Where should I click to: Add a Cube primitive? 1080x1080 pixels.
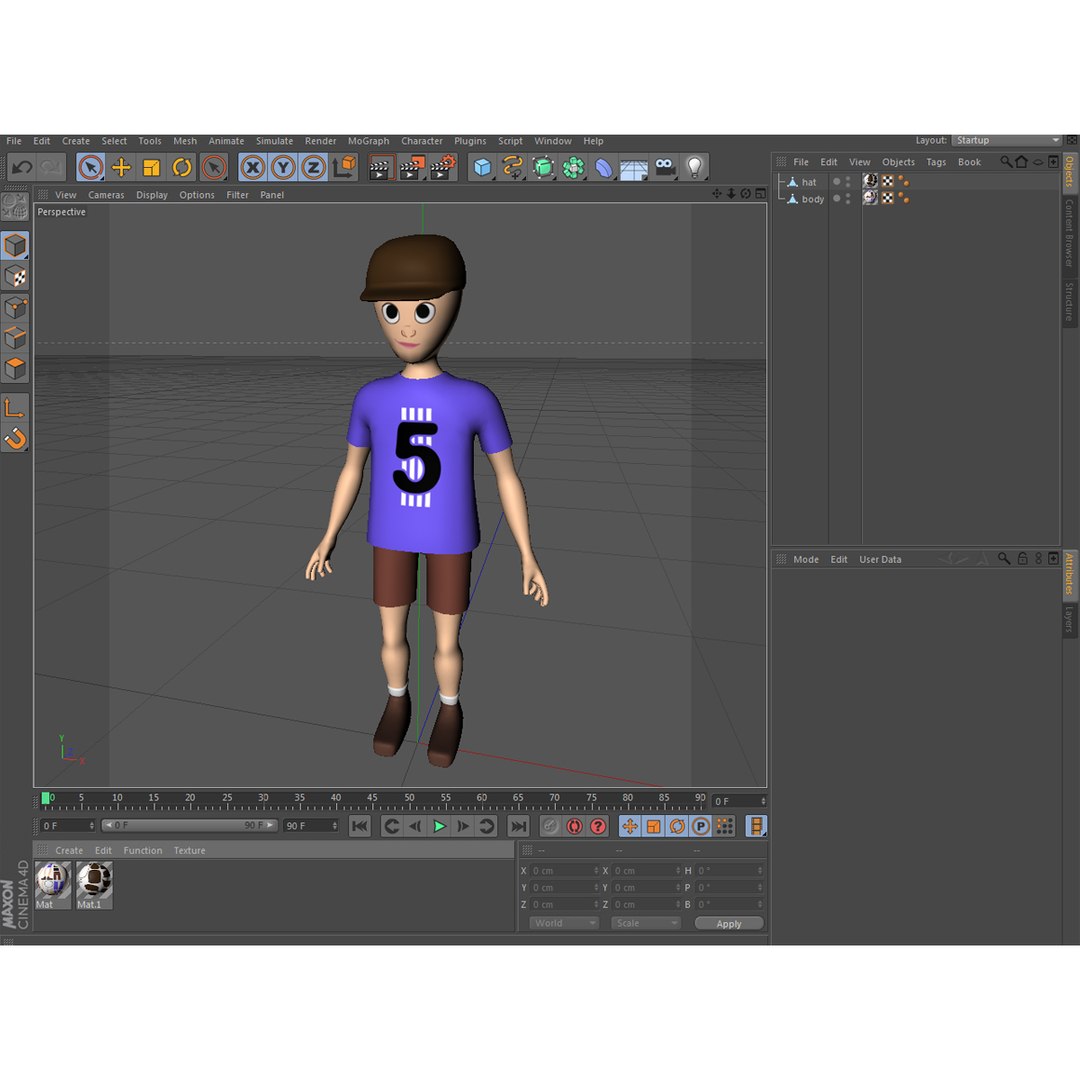click(482, 167)
